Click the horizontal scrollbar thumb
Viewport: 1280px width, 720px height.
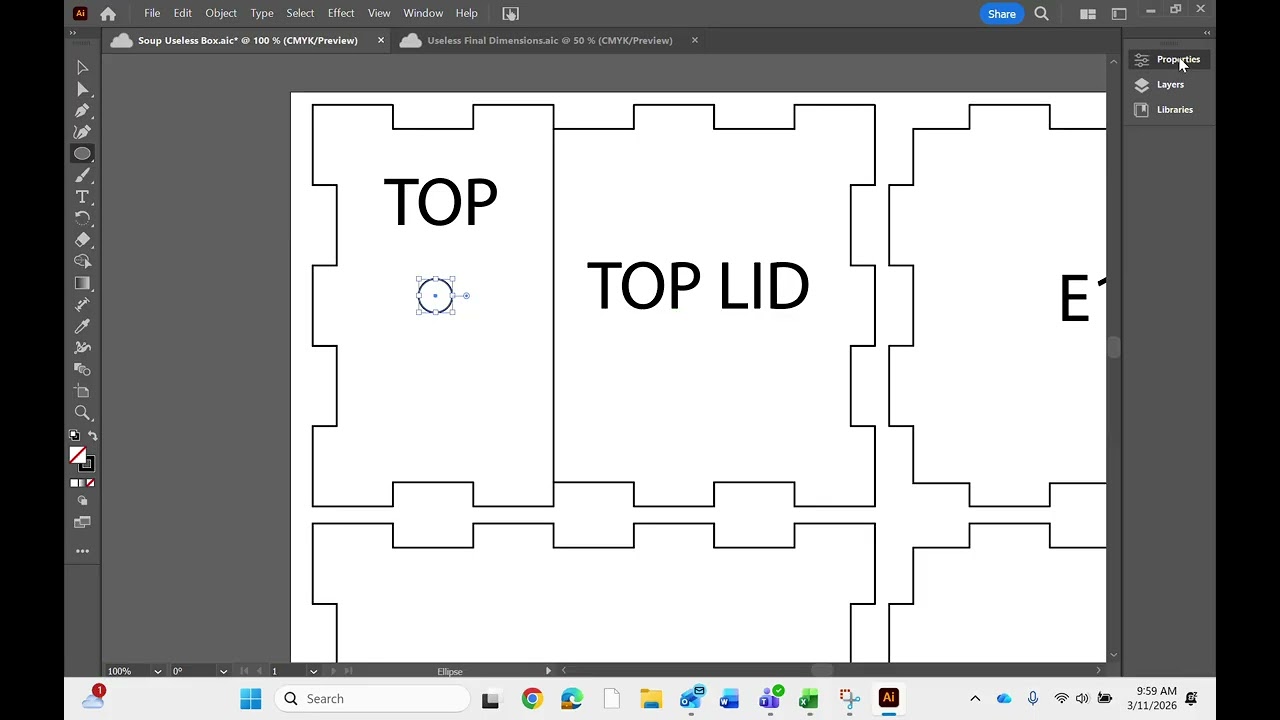pos(822,671)
